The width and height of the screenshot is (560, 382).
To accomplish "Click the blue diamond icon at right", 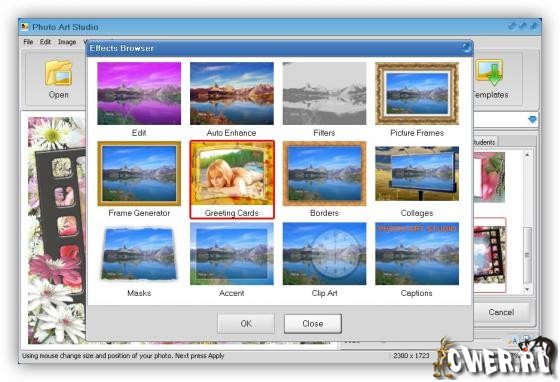I will [532, 120].
